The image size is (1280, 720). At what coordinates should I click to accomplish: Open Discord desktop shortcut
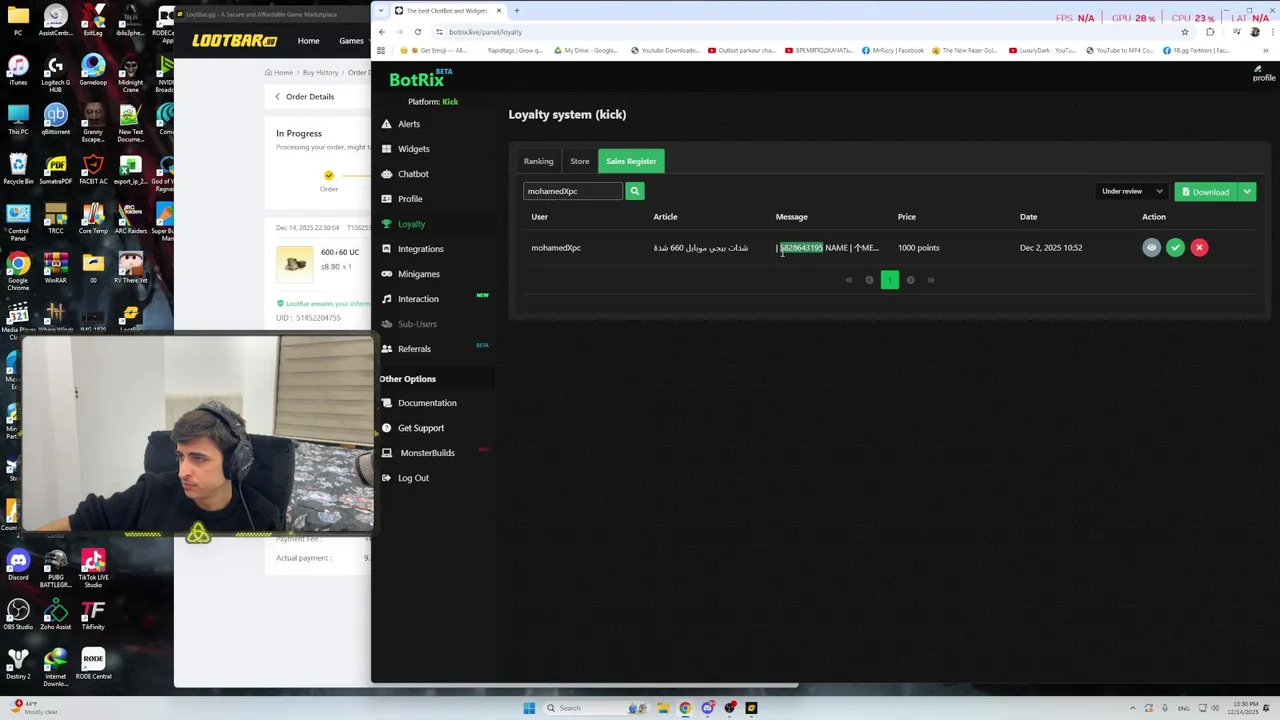18,566
